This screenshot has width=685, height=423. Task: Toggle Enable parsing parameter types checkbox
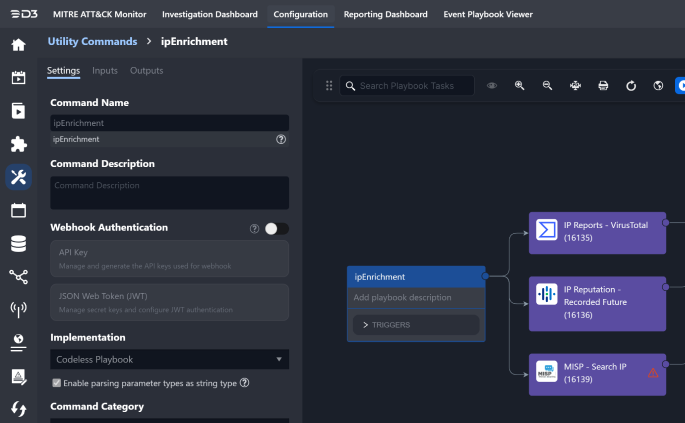[57, 383]
